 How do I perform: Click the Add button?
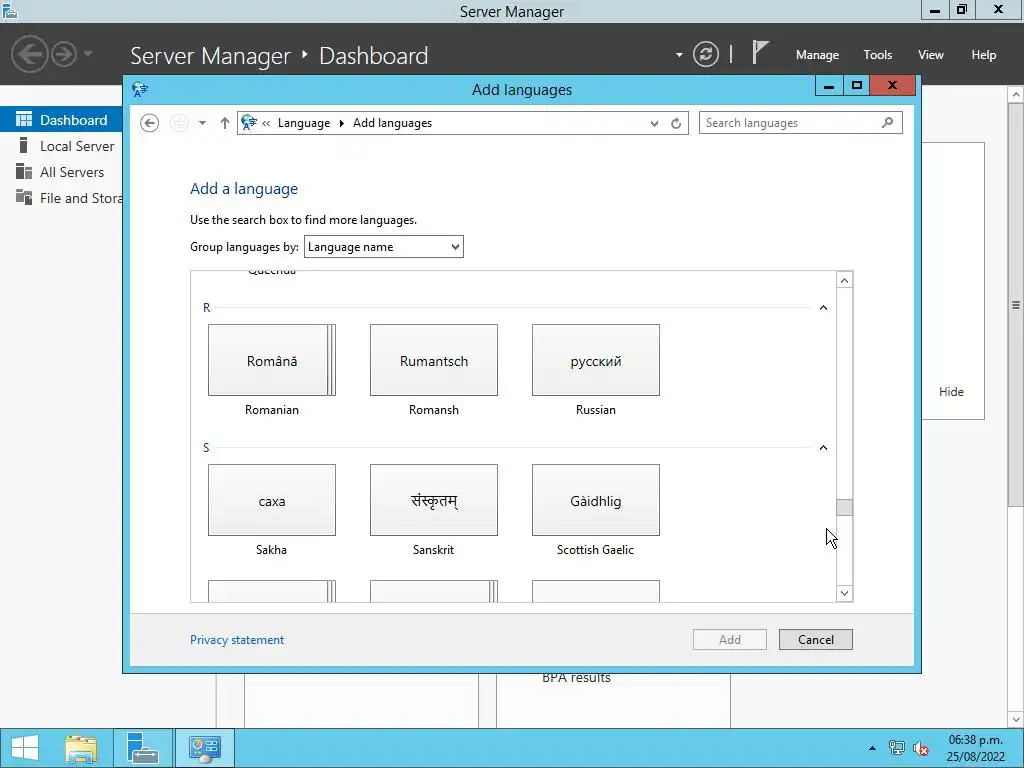pyautogui.click(x=729, y=640)
